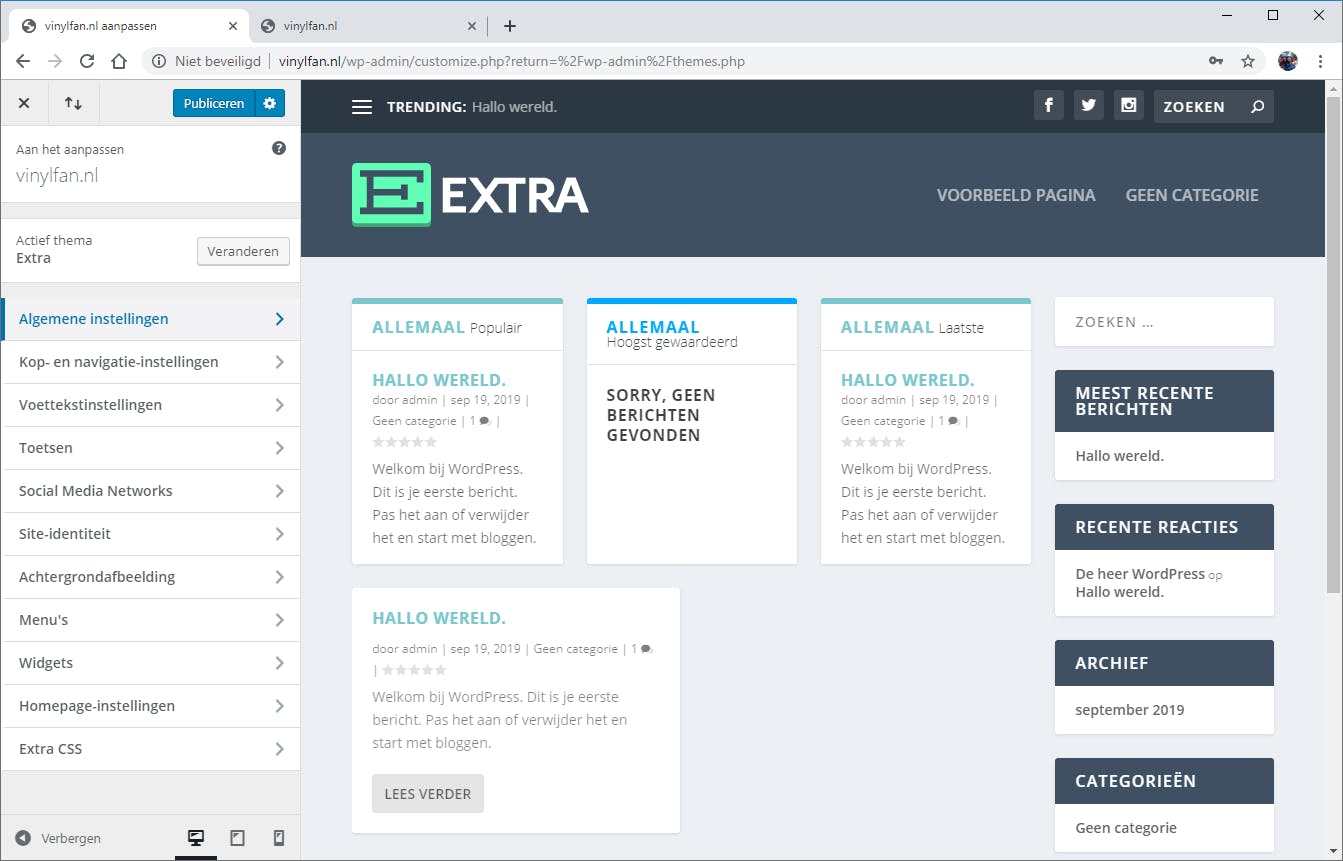Open Hallo wereld. under Meest Recente Berichten
The width and height of the screenshot is (1343, 861).
1120,456
